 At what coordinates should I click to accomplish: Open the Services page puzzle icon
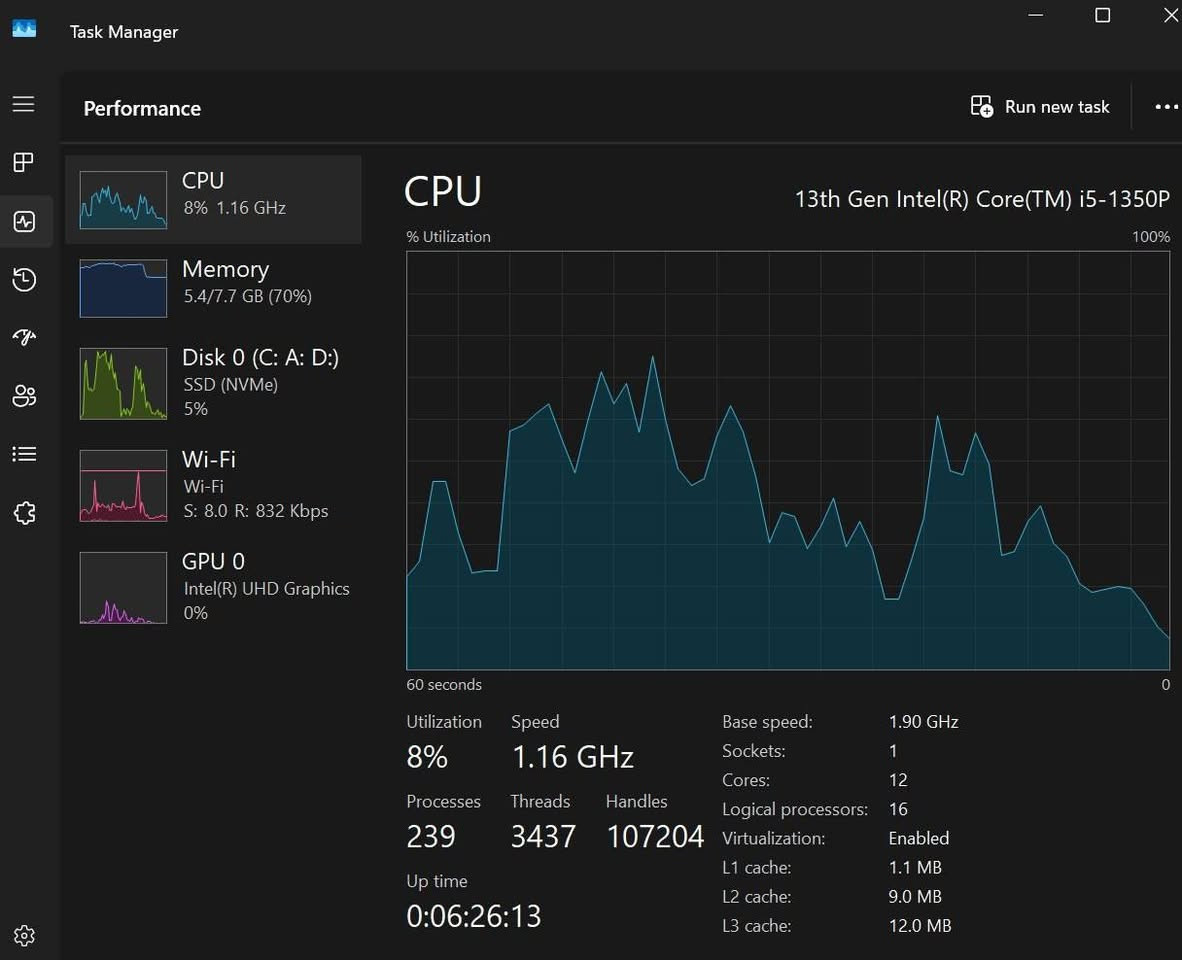(24, 513)
